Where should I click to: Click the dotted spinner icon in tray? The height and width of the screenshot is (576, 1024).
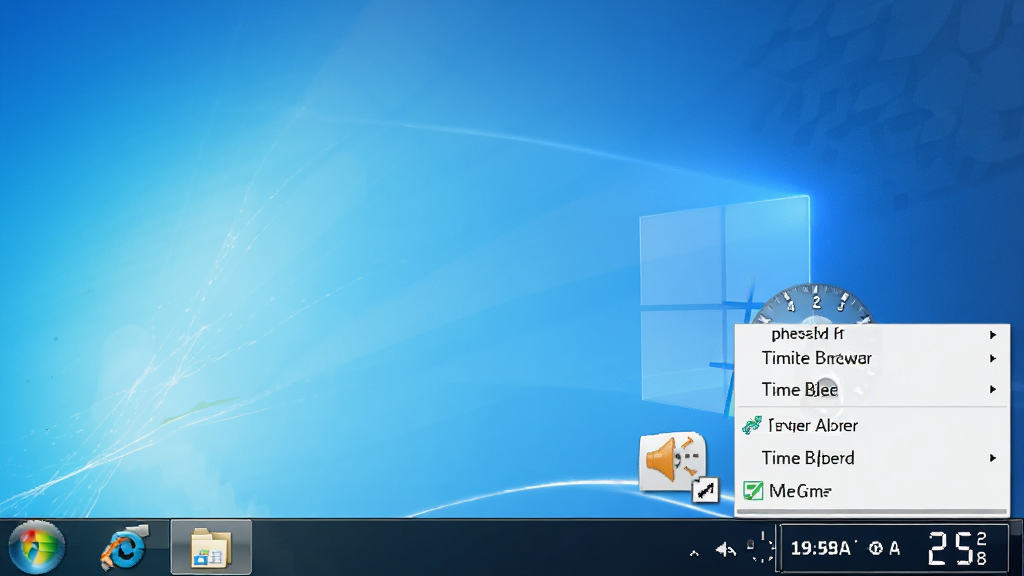[761, 548]
